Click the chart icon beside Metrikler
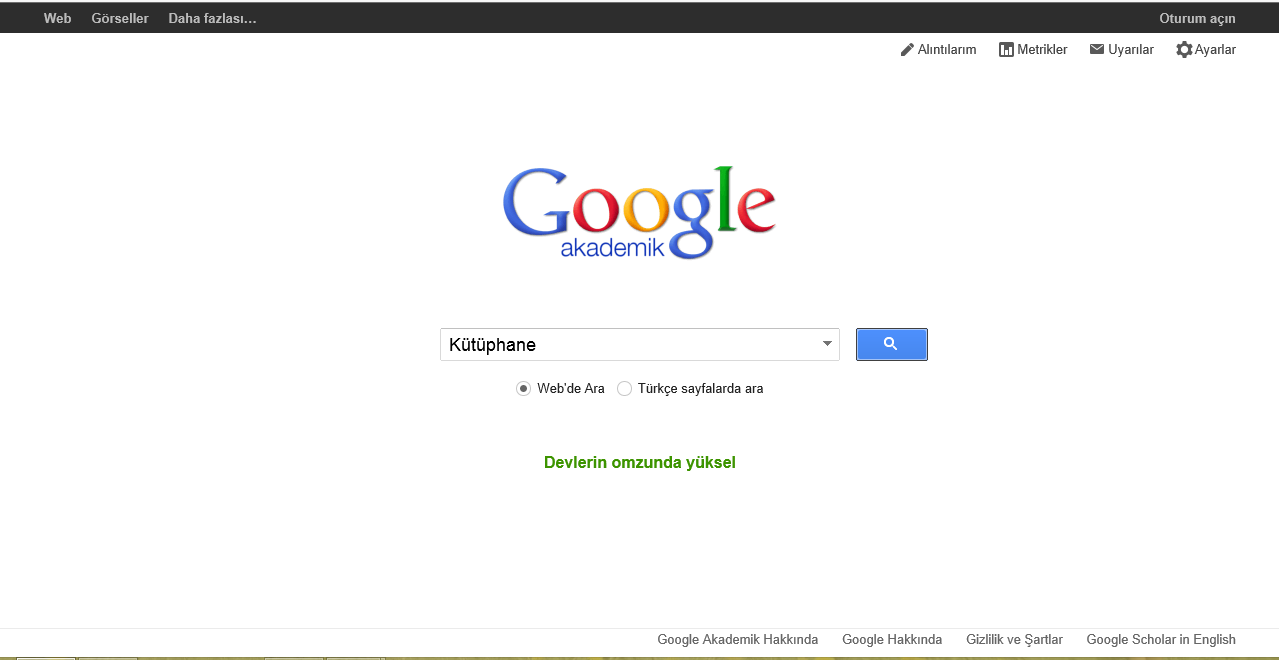Image resolution: width=1279 pixels, height=660 pixels. pos(1006,49)
